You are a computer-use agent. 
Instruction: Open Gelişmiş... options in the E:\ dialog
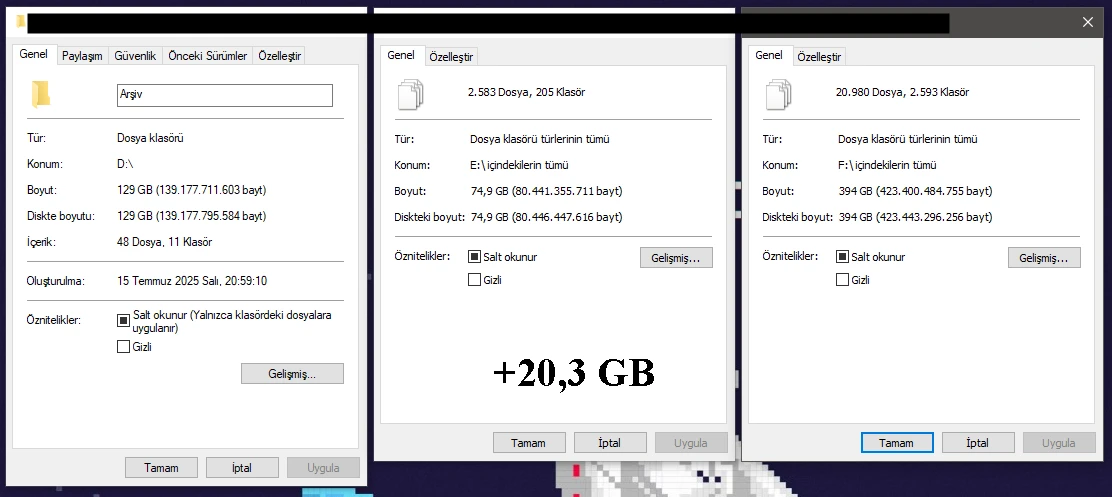click(676, 258)
